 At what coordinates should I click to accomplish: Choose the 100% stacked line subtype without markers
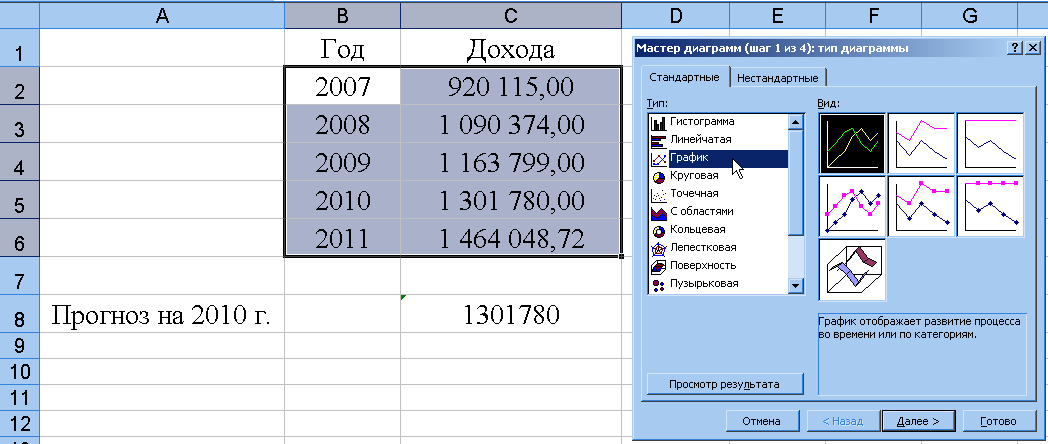(991, 144)
